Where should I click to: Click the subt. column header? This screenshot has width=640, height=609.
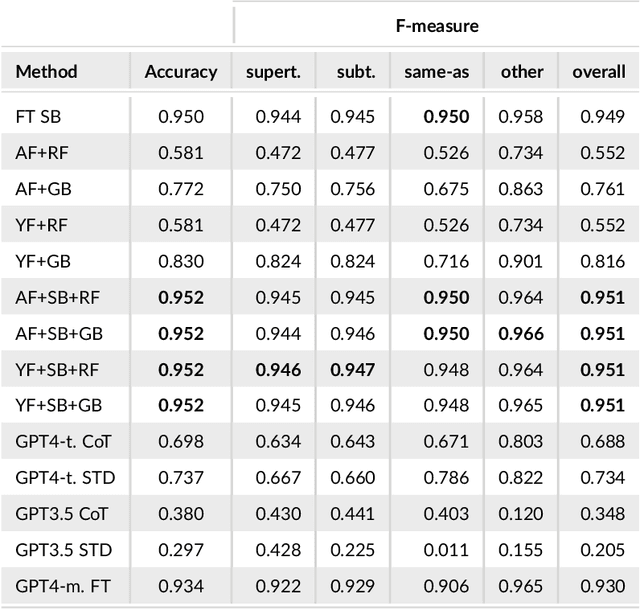point(356,72)
